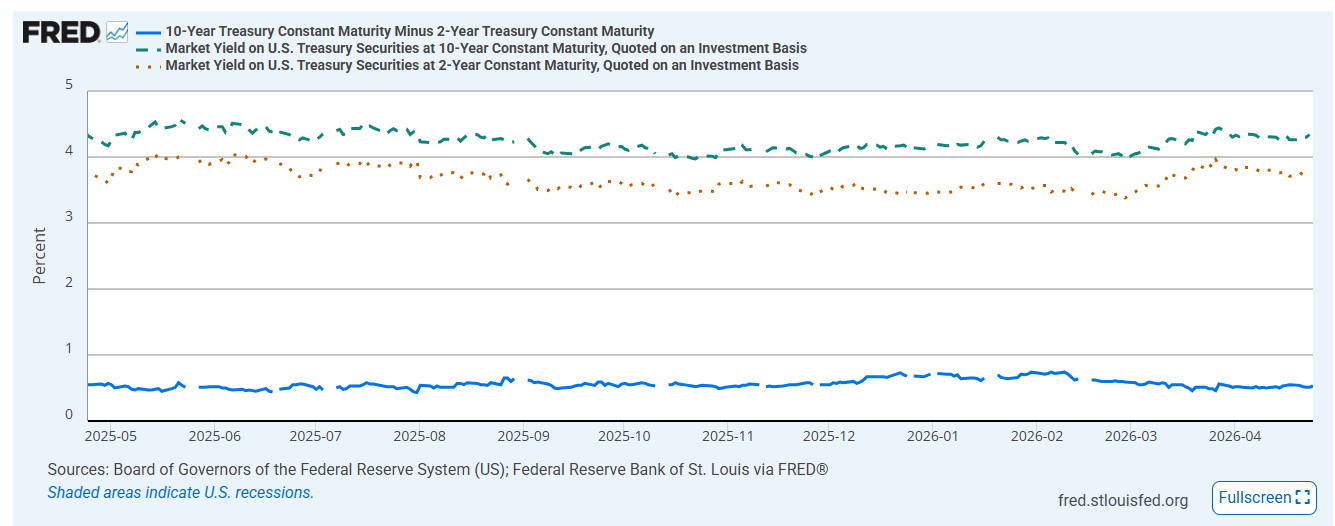Click the 2025-12 x-axis date label
The width and height of the screenshot is (1335, 526).
coord(829,436)
